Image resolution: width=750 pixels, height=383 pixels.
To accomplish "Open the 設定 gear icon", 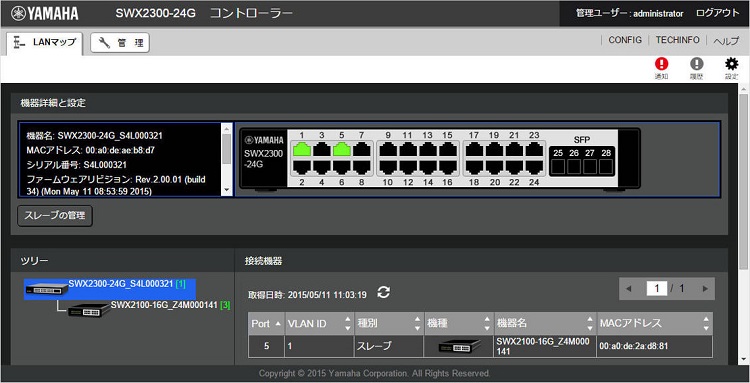I will click(731, 68).
